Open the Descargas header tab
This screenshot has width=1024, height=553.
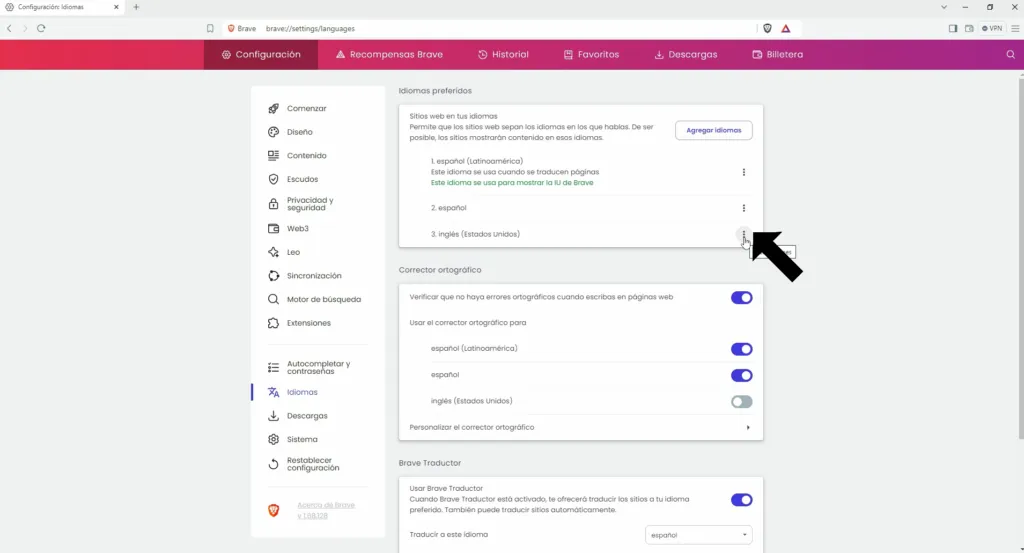(686, 55)
